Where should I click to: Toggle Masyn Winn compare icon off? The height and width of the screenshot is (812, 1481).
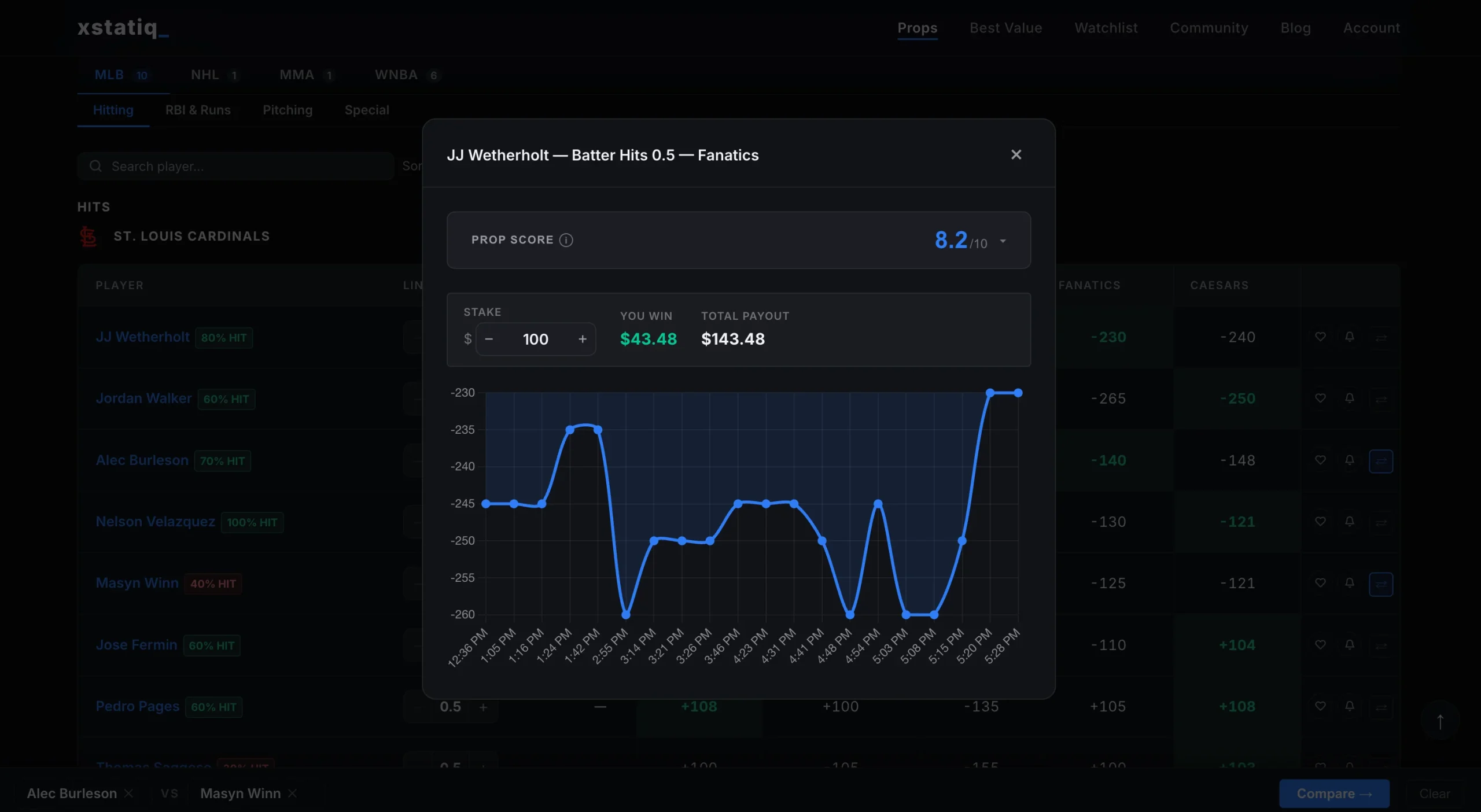[x=1381, y=584]
